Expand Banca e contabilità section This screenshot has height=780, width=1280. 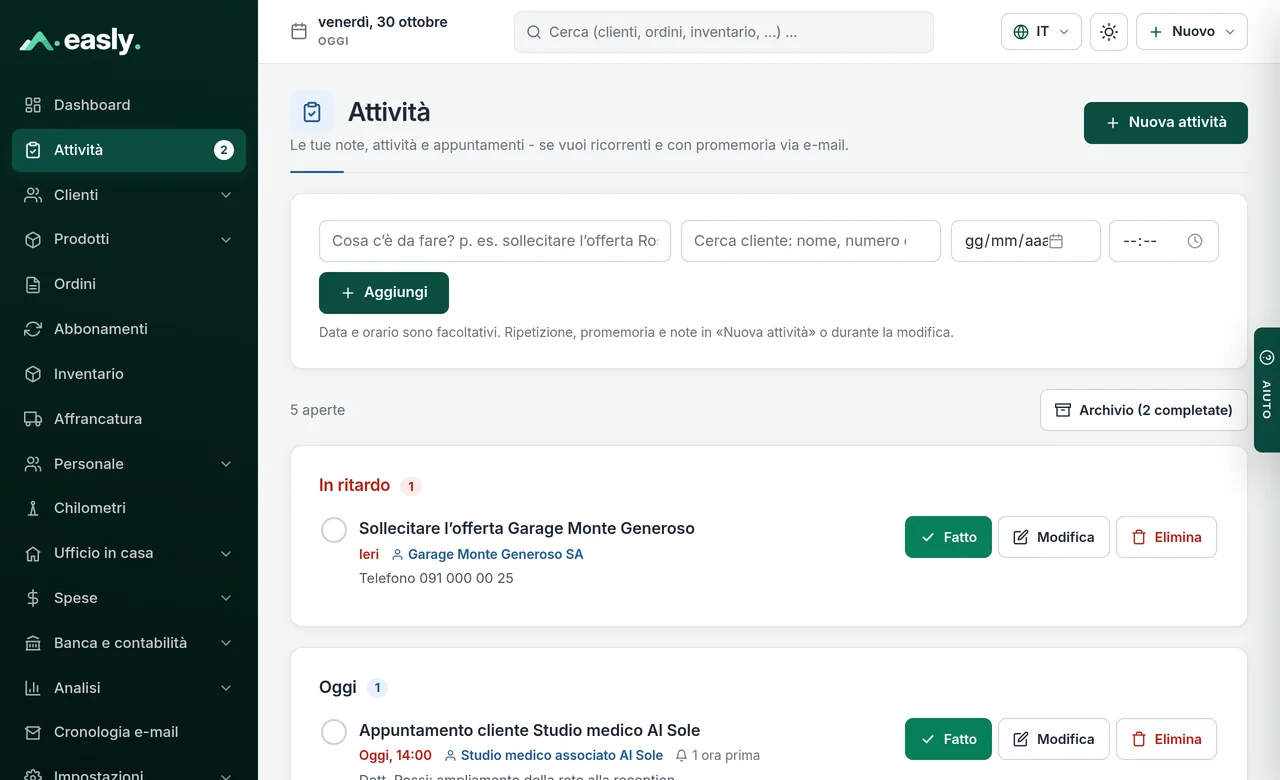pos(129,643)
